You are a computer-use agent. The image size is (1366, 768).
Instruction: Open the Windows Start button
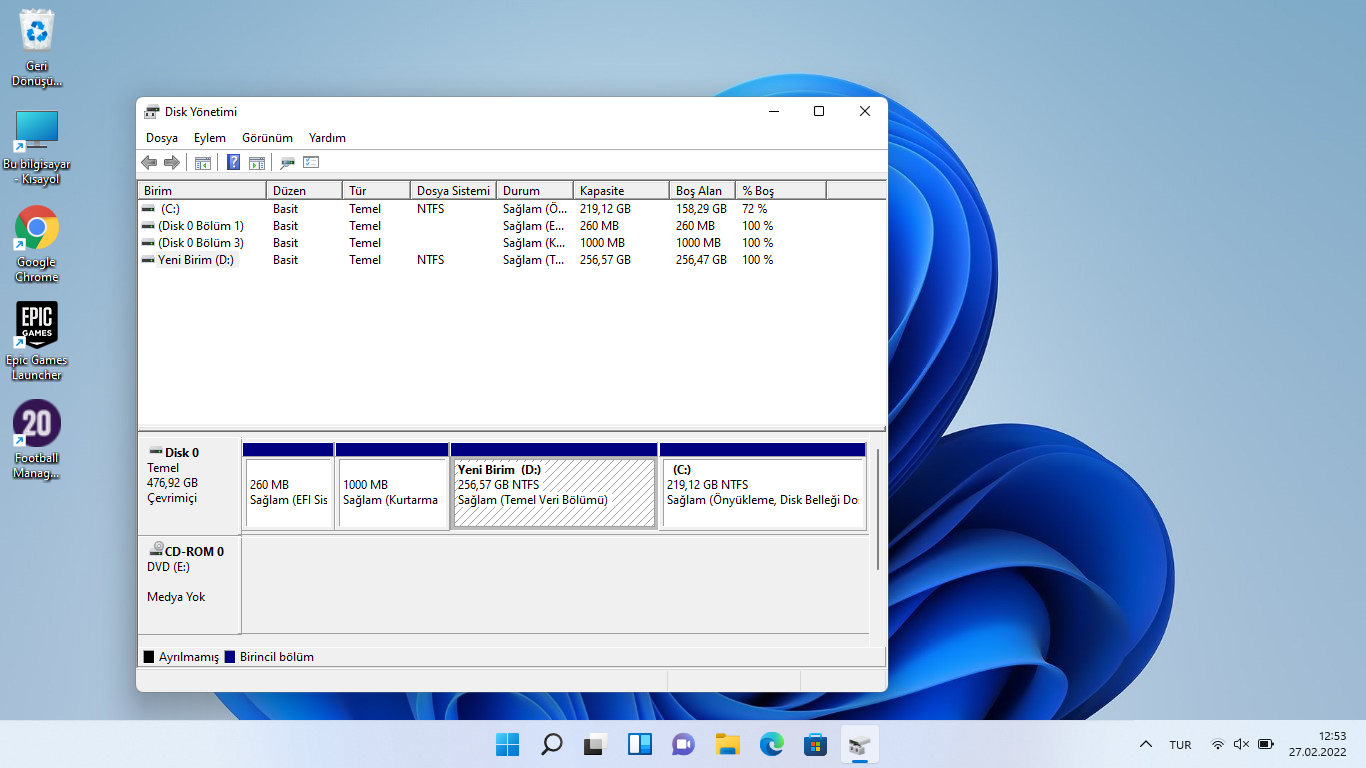tap(508, 744)
